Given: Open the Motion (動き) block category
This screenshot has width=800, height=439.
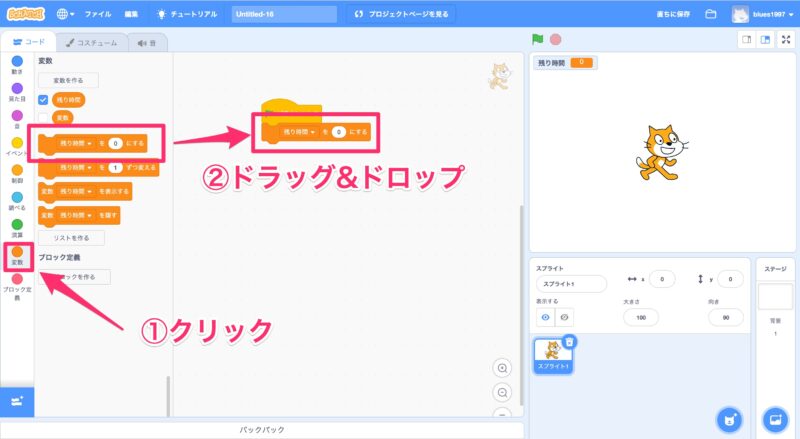Looking at the screenshot, I should 17,65.
